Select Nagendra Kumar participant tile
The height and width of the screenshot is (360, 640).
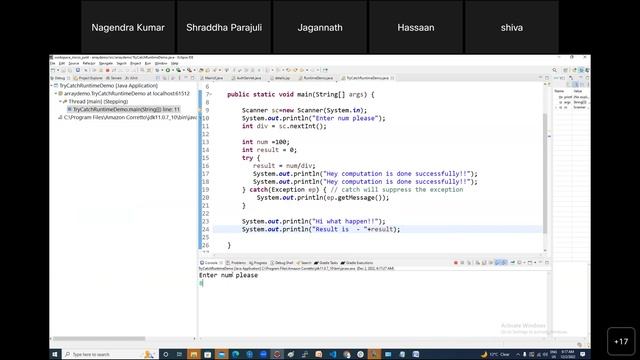click(x=128, y=27)
